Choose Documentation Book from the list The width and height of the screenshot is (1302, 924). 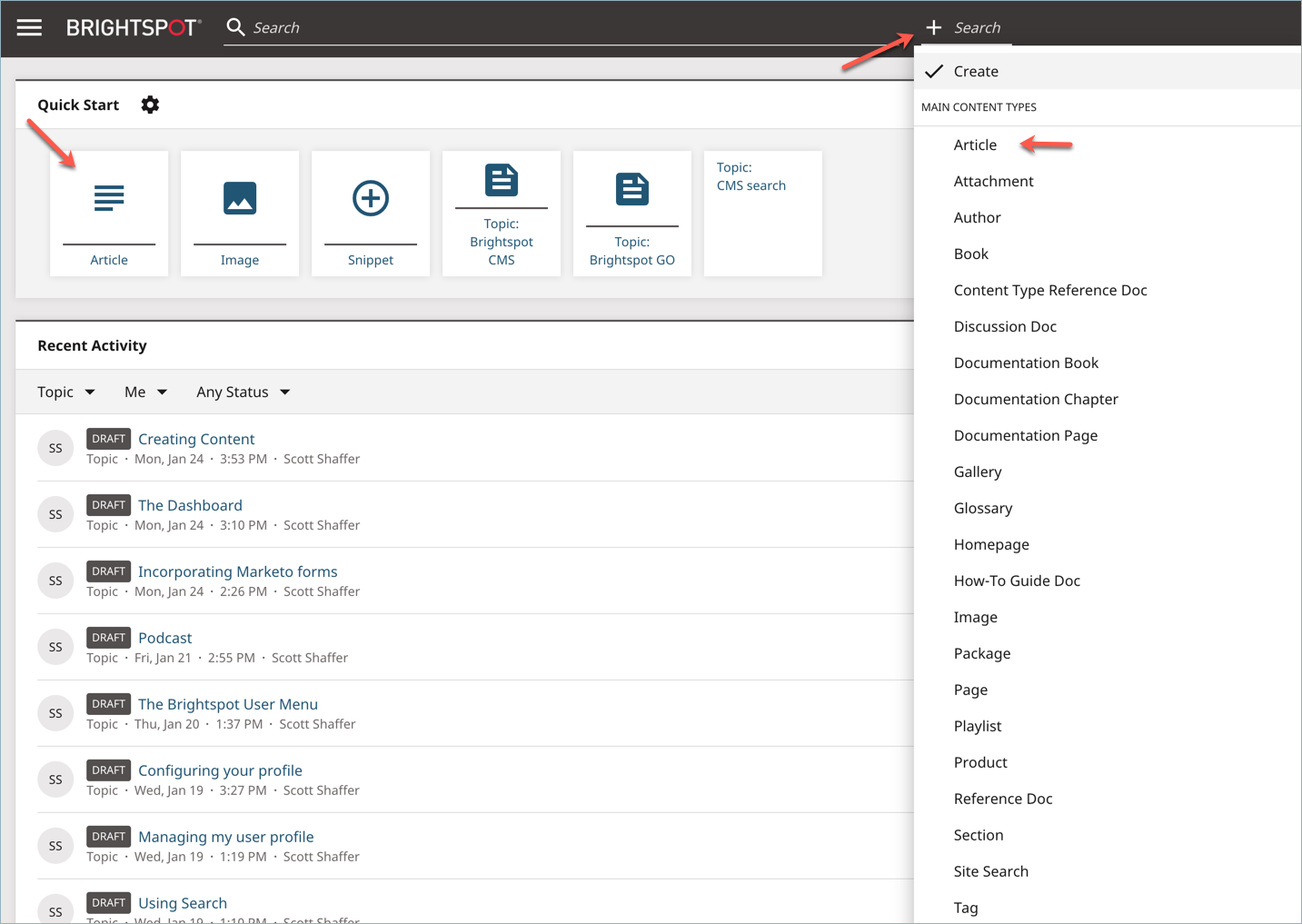[x=1026, y=363]
